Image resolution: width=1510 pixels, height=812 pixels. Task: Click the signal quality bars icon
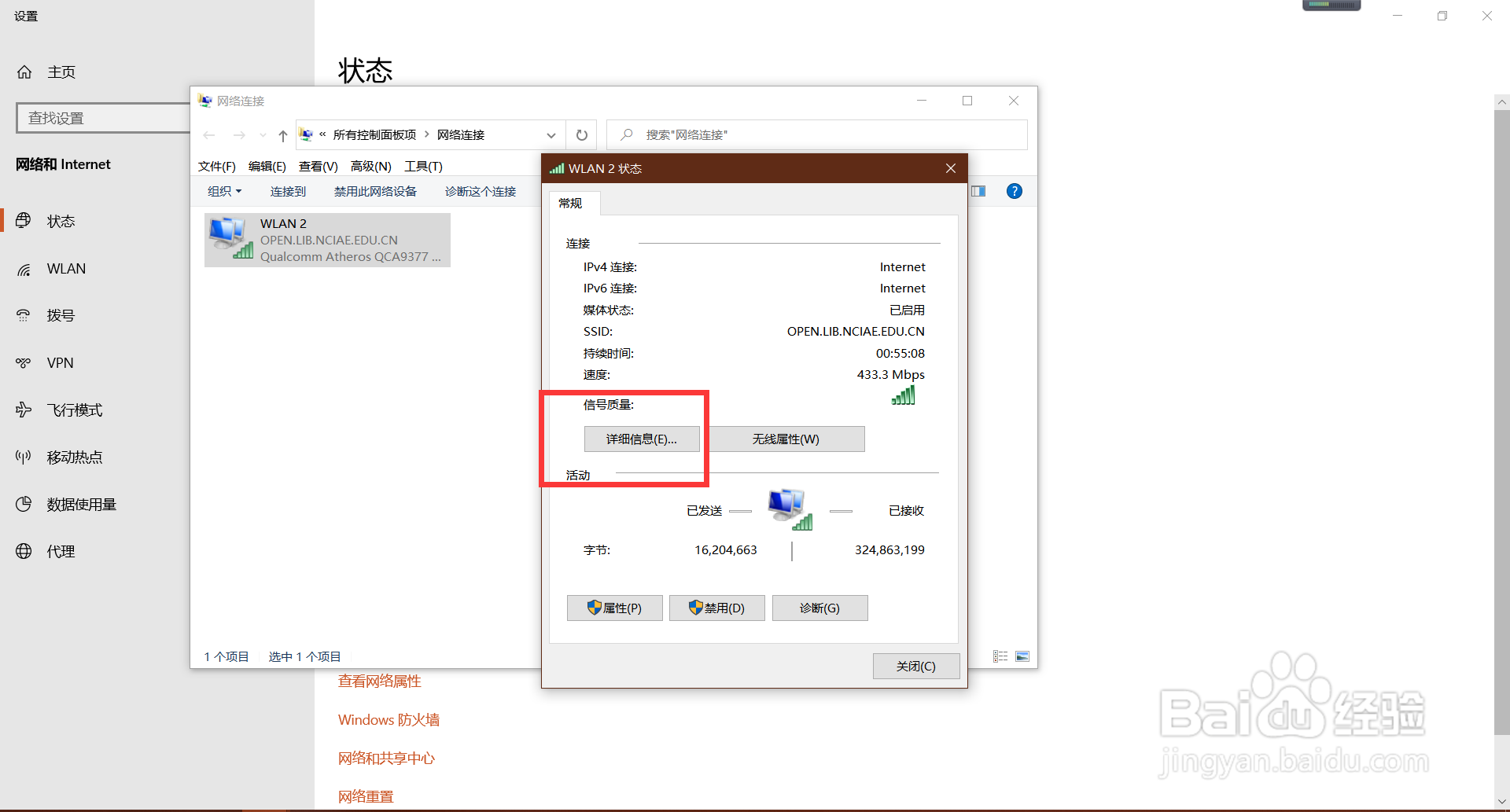904,395
